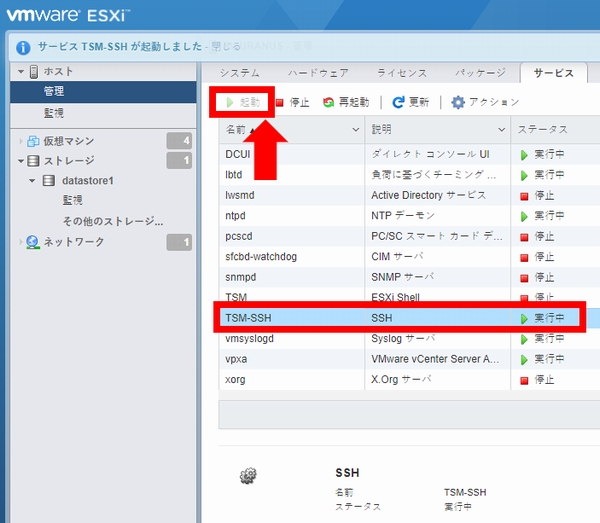Open その他のストレージ... entry
Viewport: 600px width, 523px height.
pos(113,221)
